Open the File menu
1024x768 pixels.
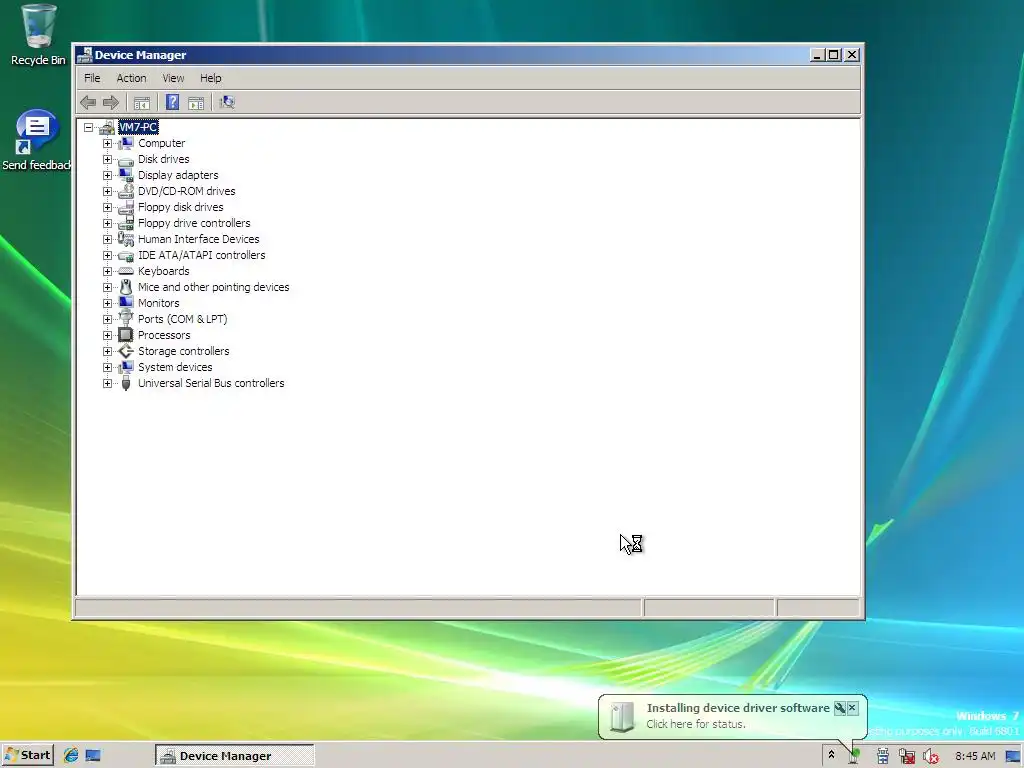92,78
